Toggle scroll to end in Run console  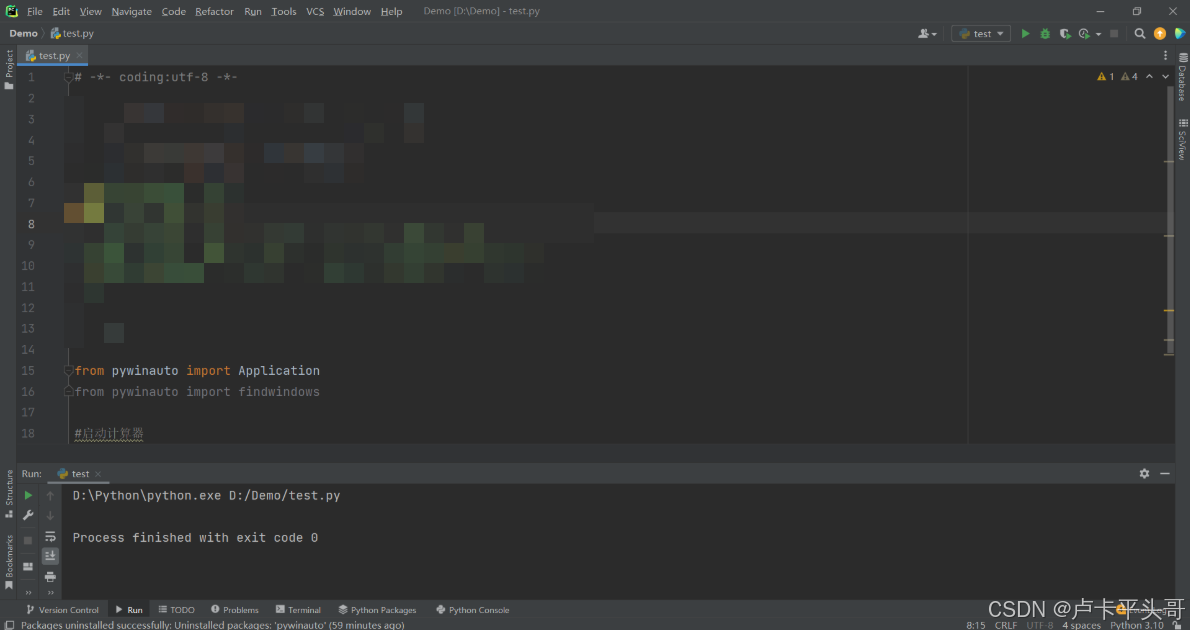click(x=50, y=556)
